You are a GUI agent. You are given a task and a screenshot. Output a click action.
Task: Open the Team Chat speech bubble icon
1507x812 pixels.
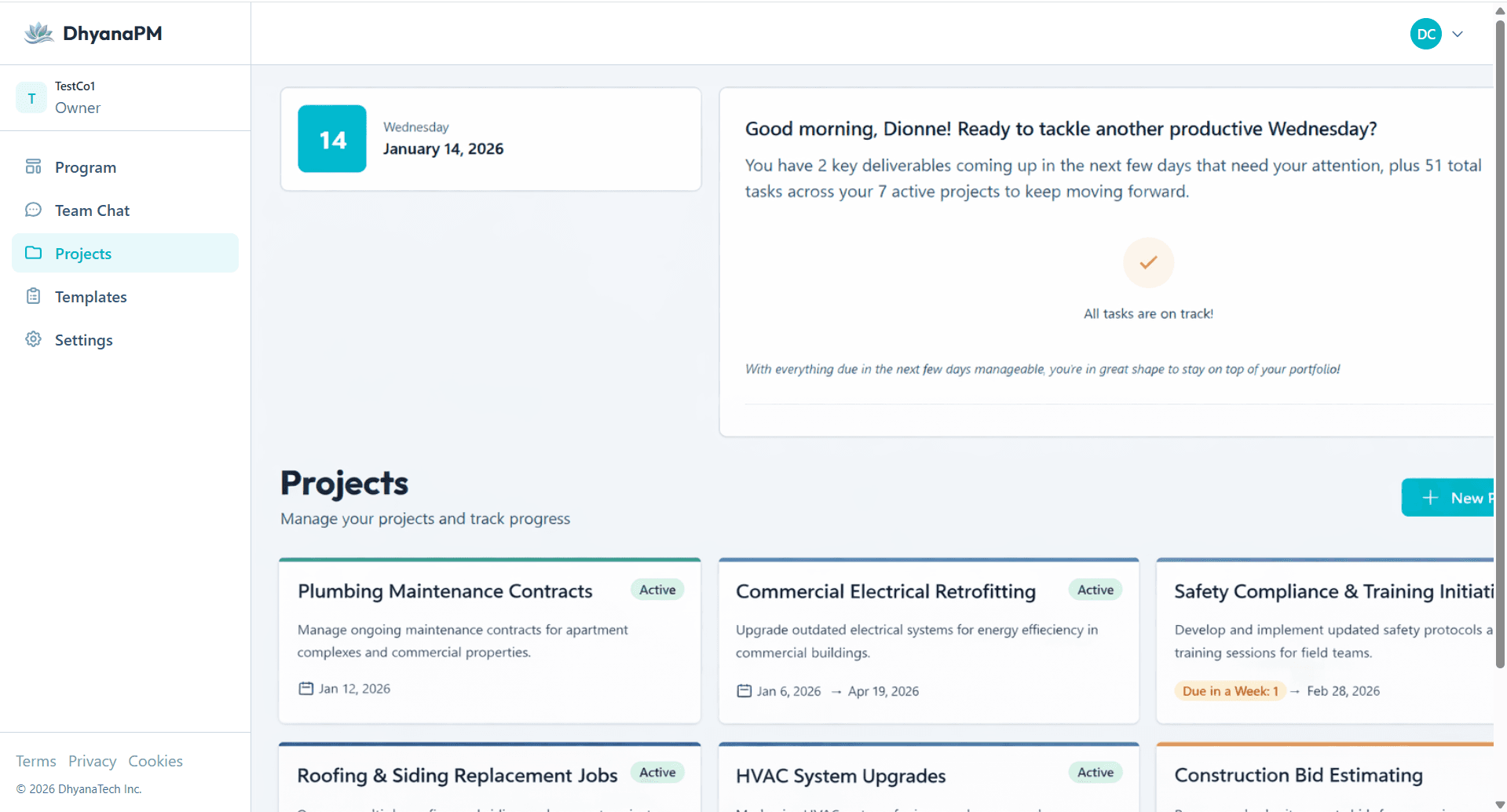[x=33, y=210]
